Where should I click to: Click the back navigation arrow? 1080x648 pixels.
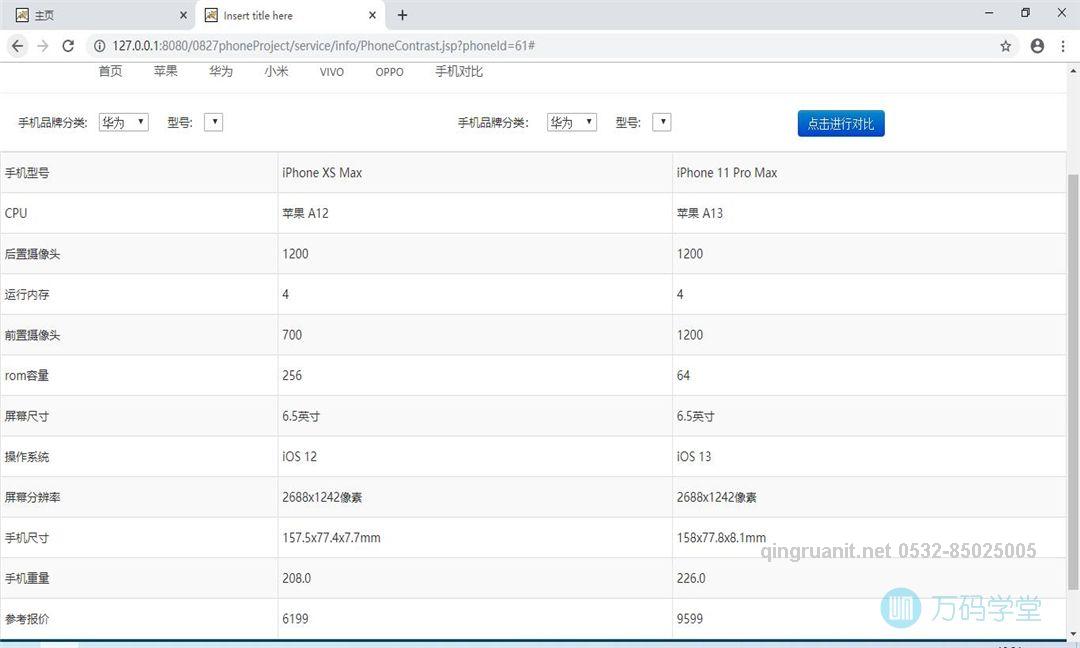pyautogui.click(x=17, y=46)
